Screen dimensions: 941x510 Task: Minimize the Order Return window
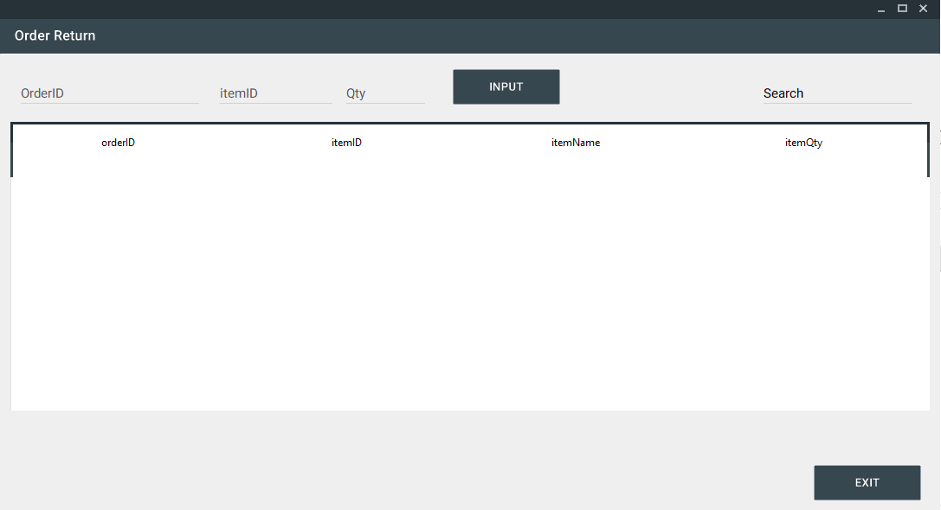point(881,9)
